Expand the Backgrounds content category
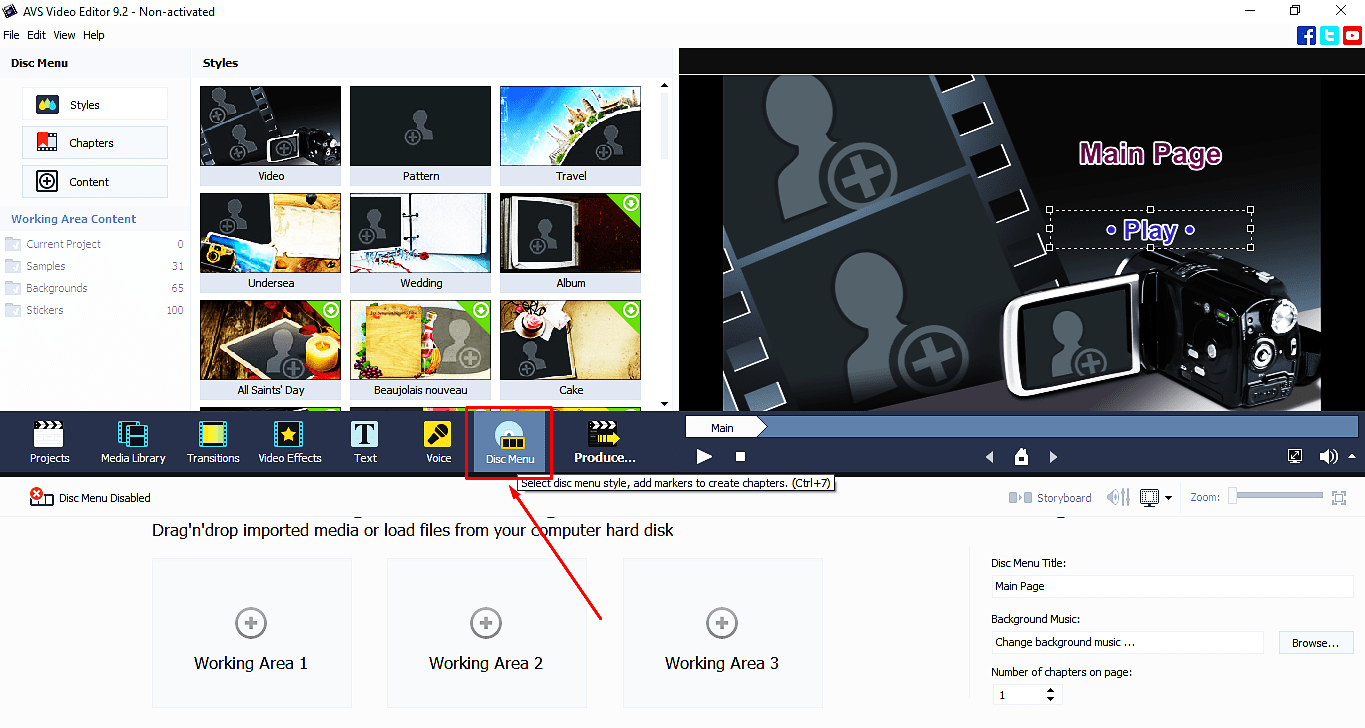1365x728 pixels. coord(60,288)
